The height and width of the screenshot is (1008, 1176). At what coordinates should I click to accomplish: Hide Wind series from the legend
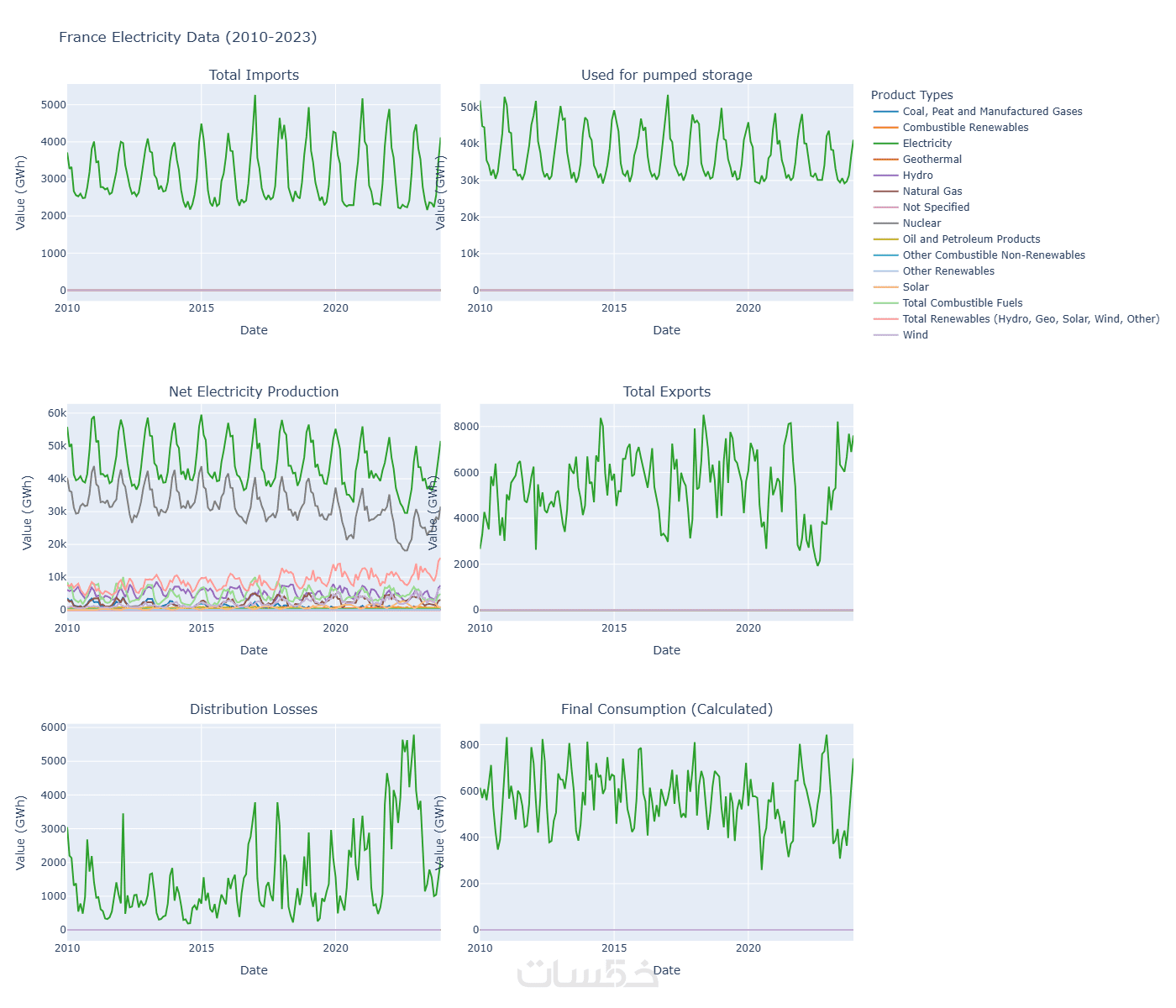click(915, 335)
